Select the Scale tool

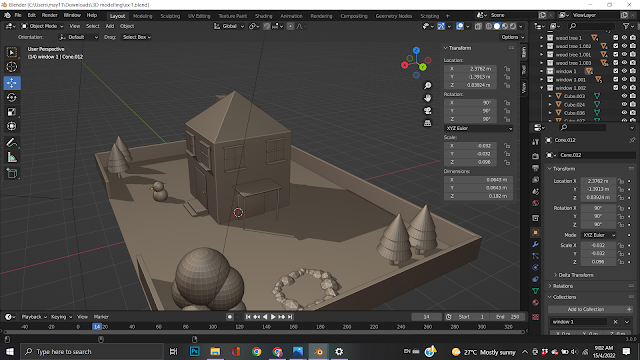11,112
